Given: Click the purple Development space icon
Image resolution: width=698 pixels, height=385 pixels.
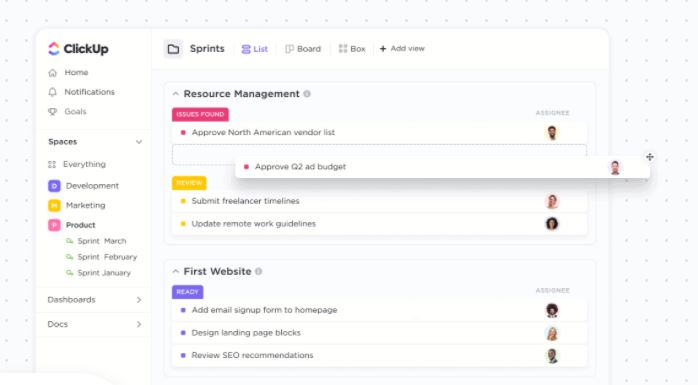Looking at the screenshot, I should coord(54,186).
